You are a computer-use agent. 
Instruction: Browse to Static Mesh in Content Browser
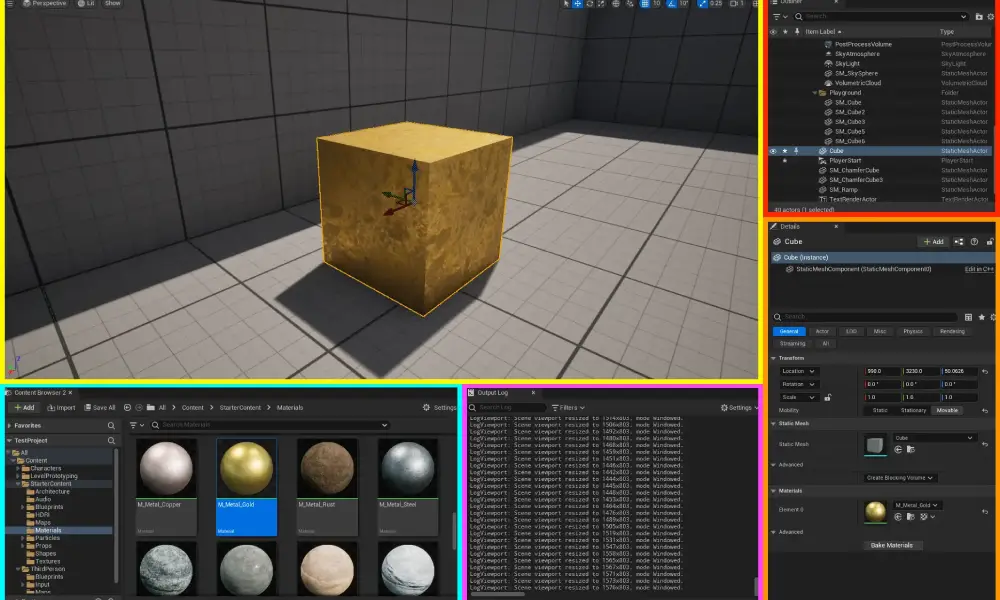point(911,450)
